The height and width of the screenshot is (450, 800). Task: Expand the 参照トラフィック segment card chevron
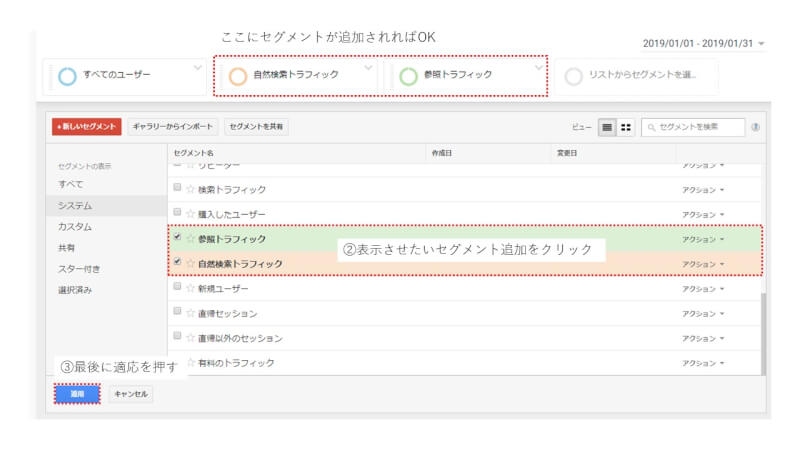pos(539,68)
